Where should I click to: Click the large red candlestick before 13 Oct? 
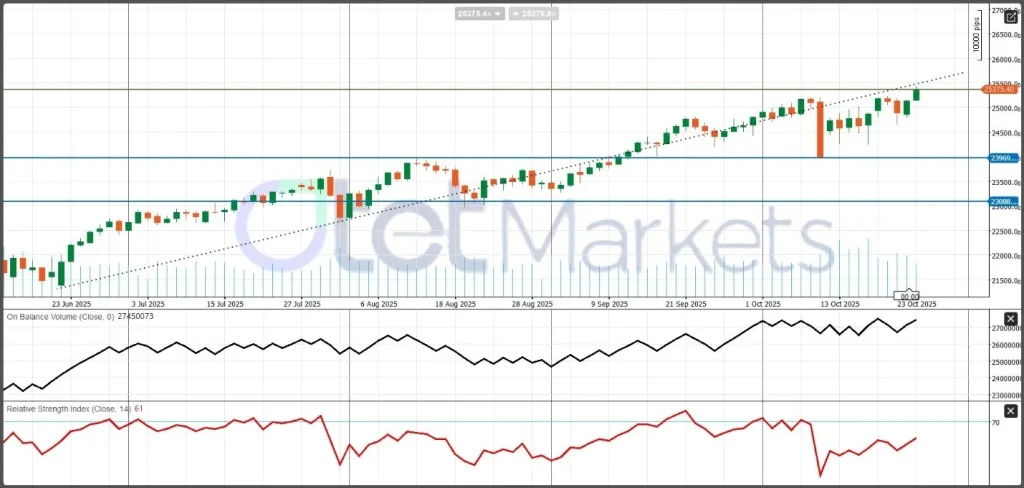[x=820, y=128]
